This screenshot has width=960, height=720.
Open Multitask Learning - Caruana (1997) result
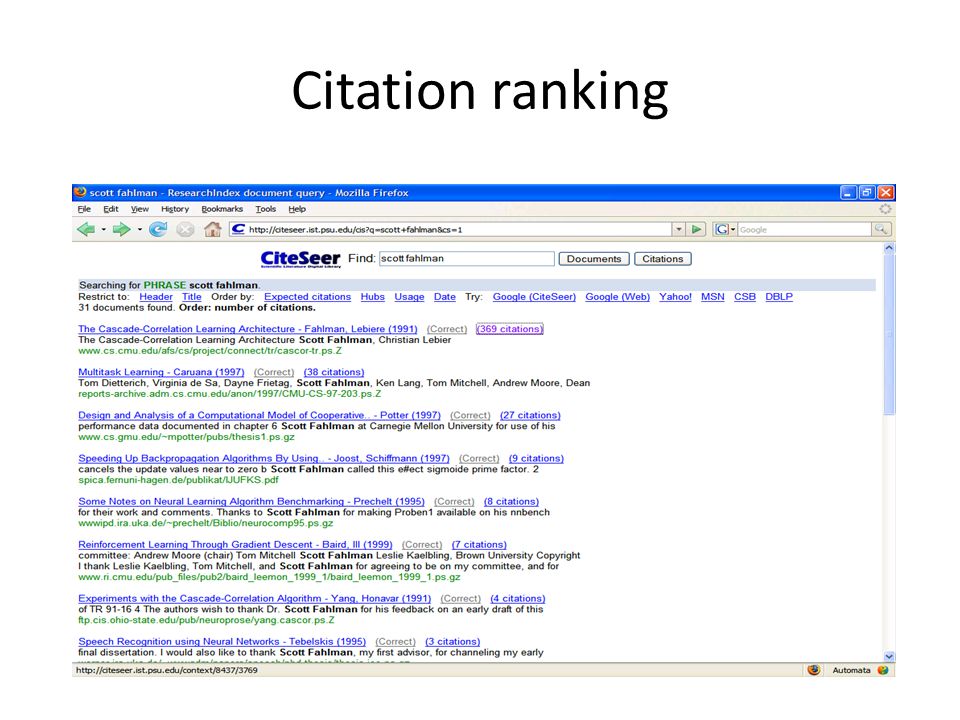click(x=161, y=372)
